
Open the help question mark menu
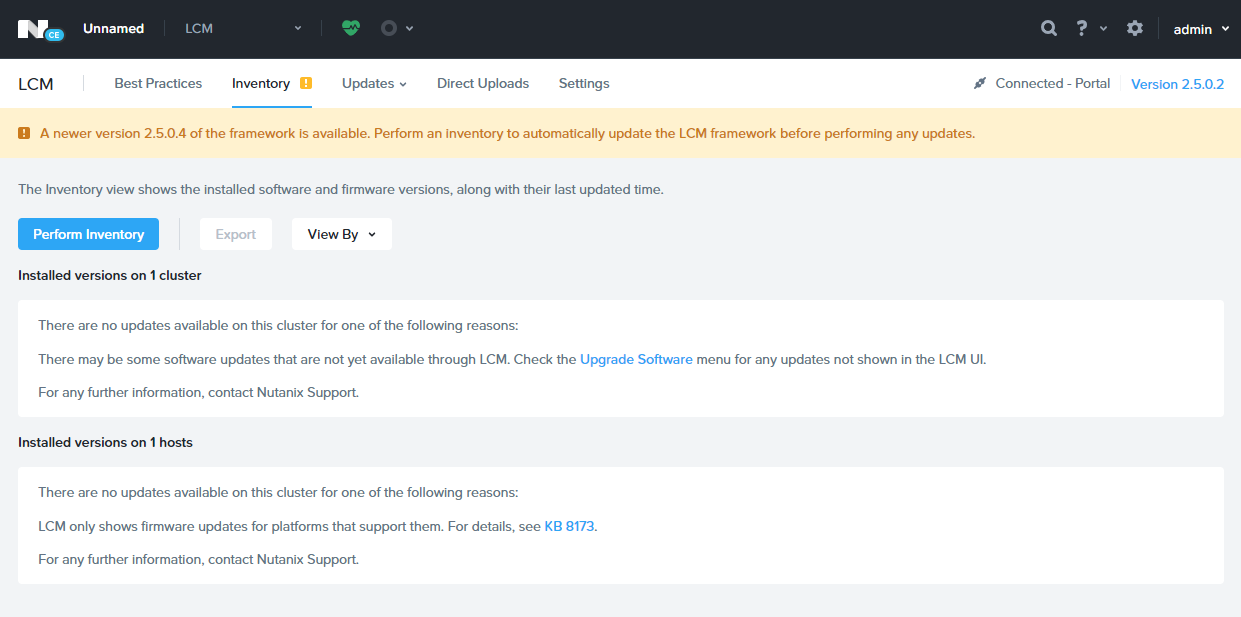[x=1091, y=29]
